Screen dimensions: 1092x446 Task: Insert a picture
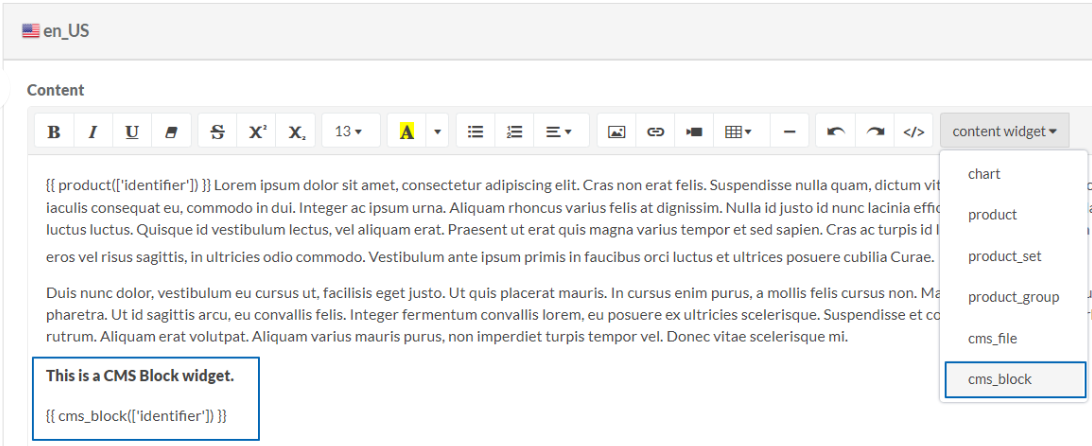(x=616, y=131)
